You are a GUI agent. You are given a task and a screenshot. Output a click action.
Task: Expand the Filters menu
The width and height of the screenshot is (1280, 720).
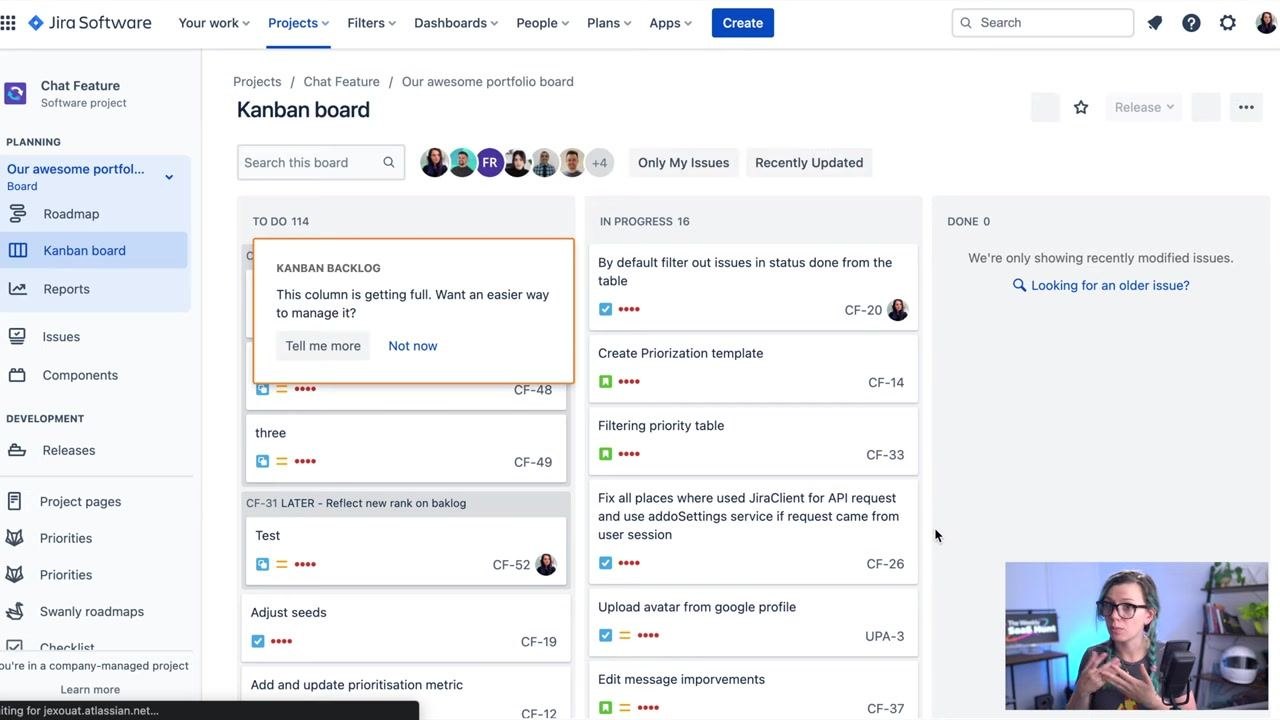(x=371, y=22)
